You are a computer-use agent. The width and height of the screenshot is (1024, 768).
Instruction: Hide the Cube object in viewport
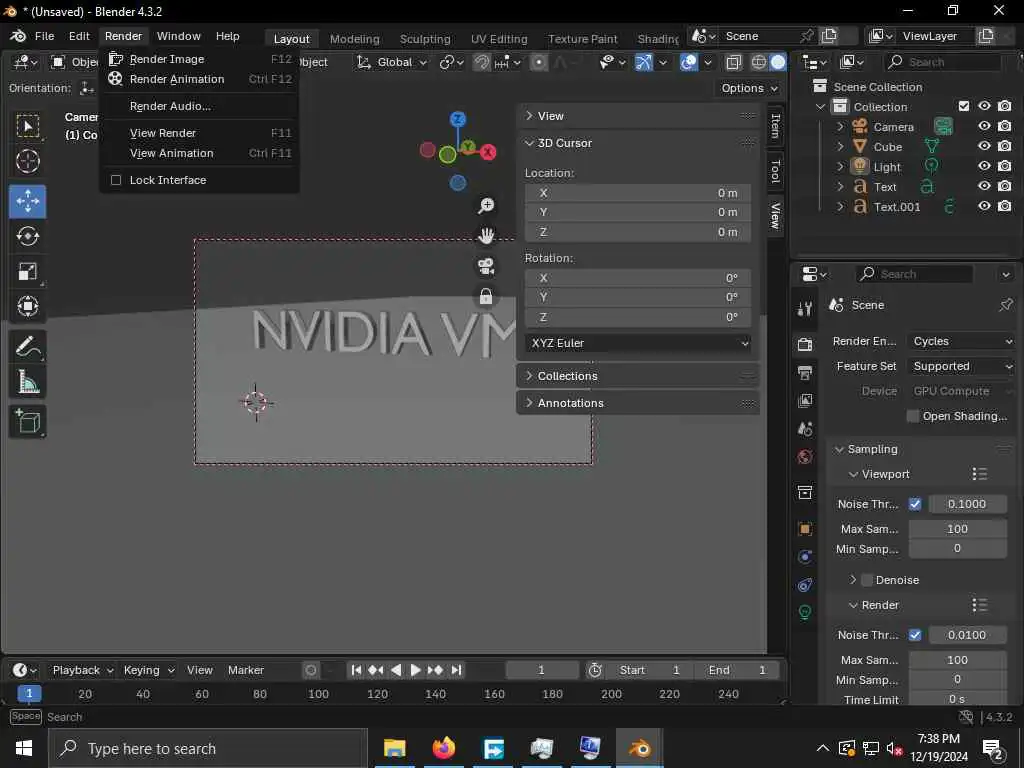(984, 146)
